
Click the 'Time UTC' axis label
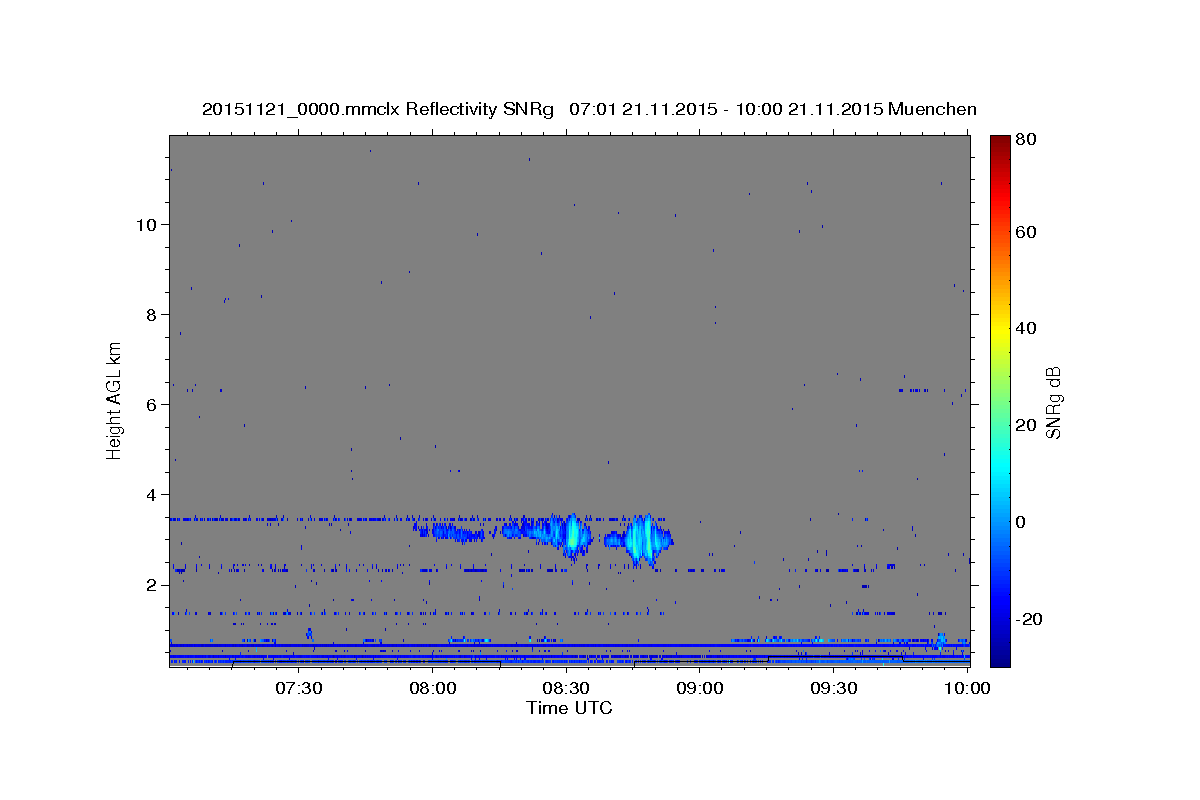(569, 708)
